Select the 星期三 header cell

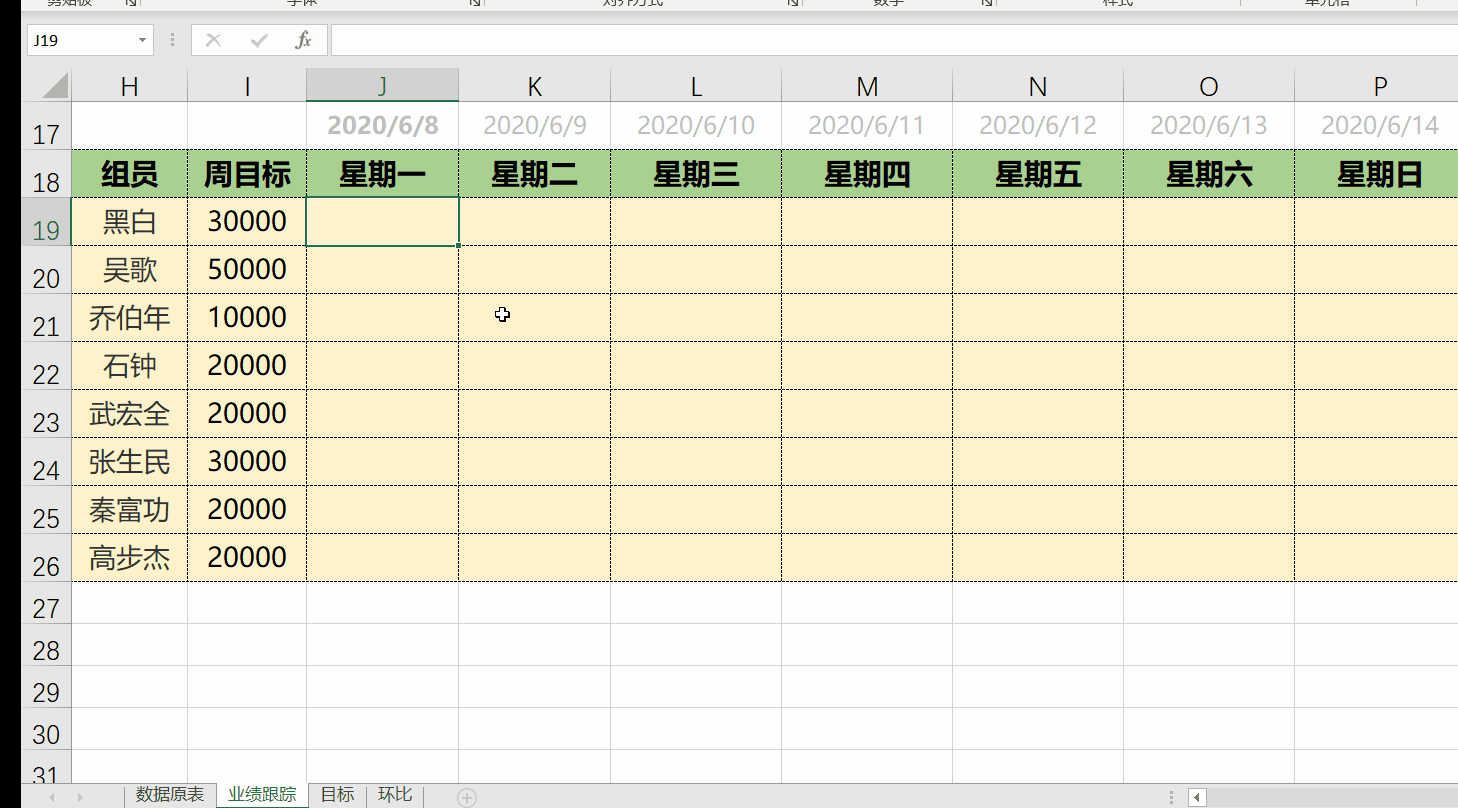tap(696, 174)
